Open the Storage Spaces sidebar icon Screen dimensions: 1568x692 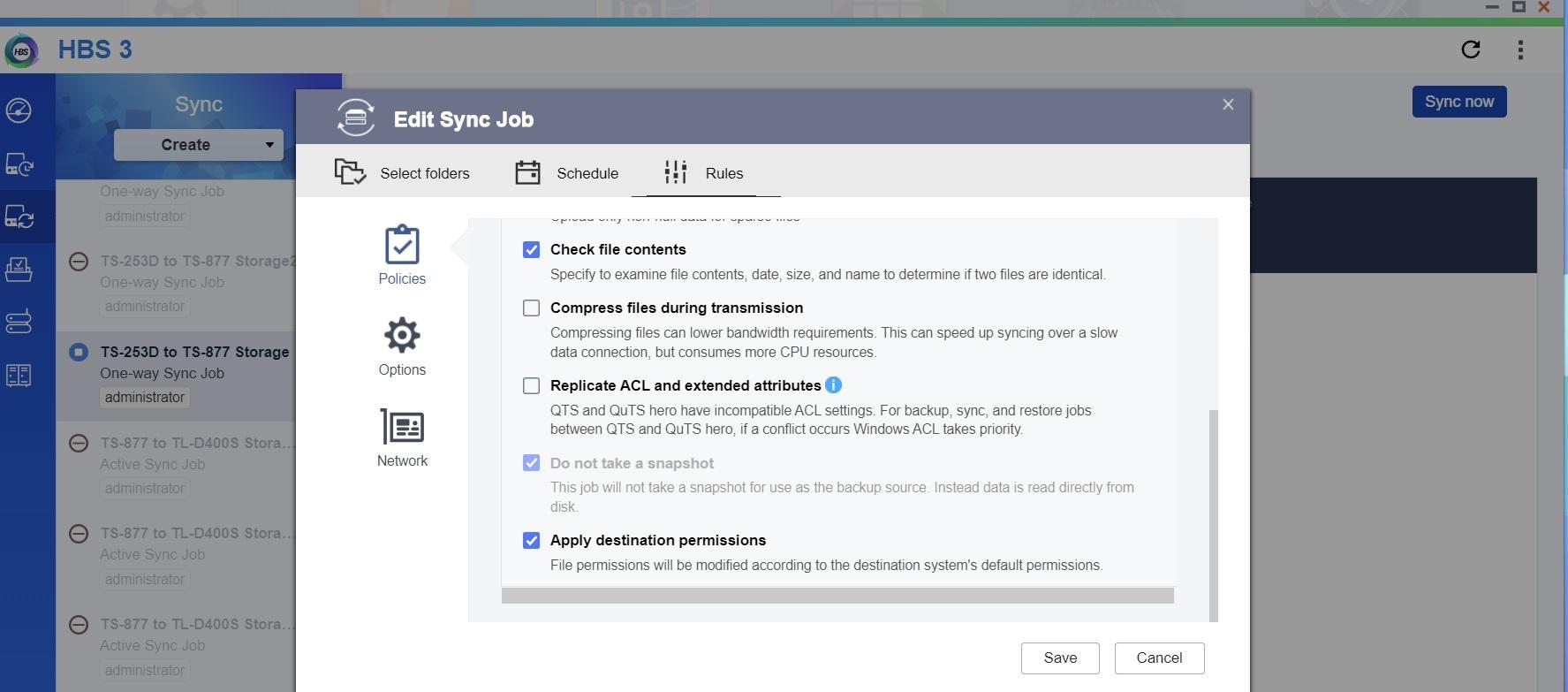click(x=19, y=322)
